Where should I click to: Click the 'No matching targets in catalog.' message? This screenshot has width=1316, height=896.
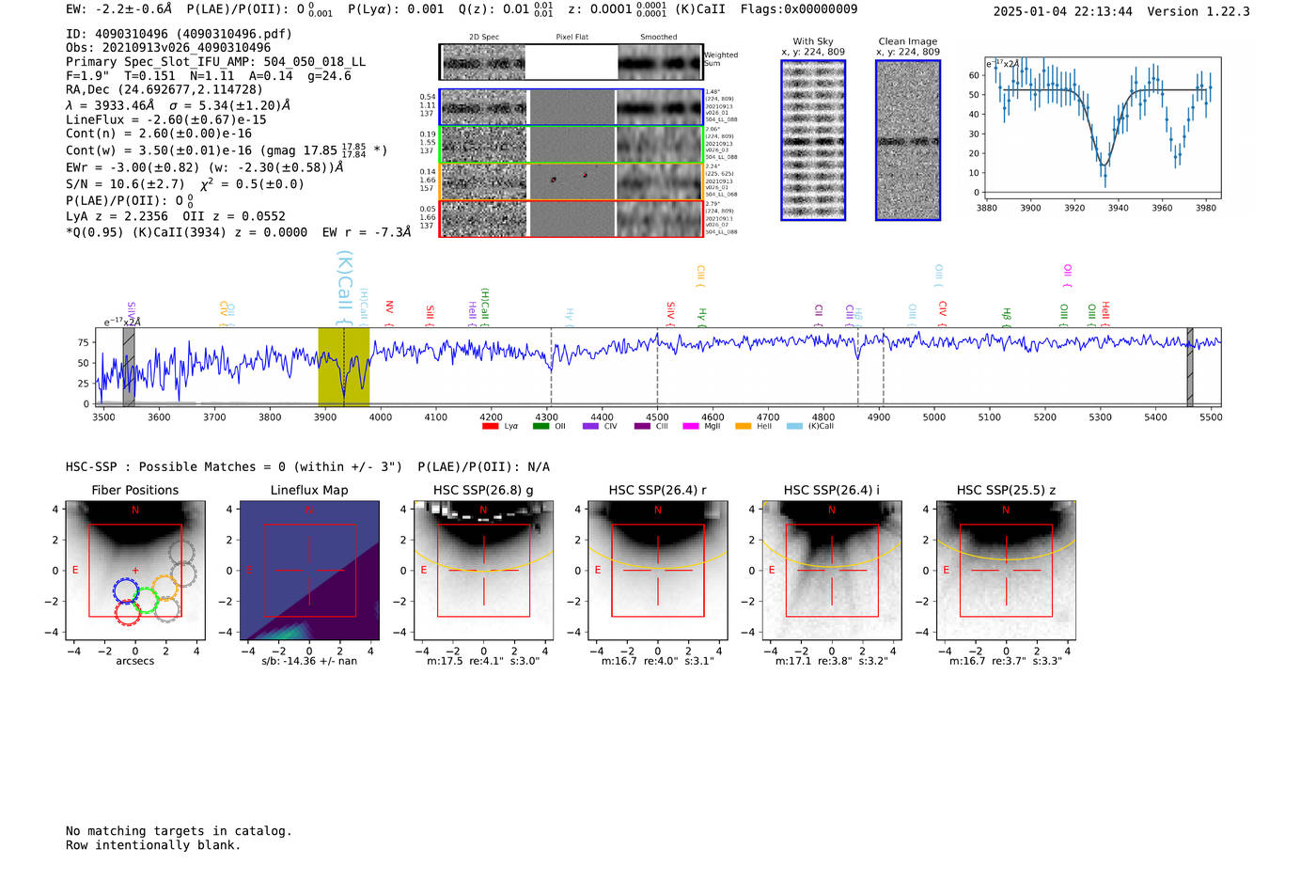tap(179, 831)
